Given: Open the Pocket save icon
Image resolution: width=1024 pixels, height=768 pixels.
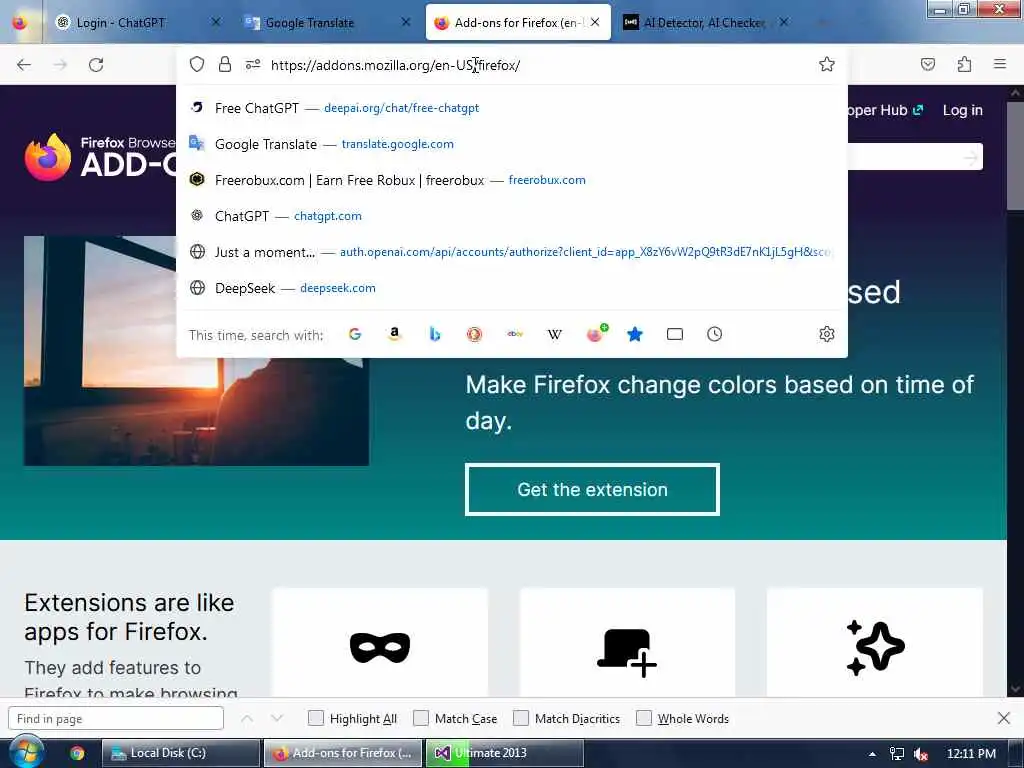Looking at the screenshot, I should click(x=928, y=64).
